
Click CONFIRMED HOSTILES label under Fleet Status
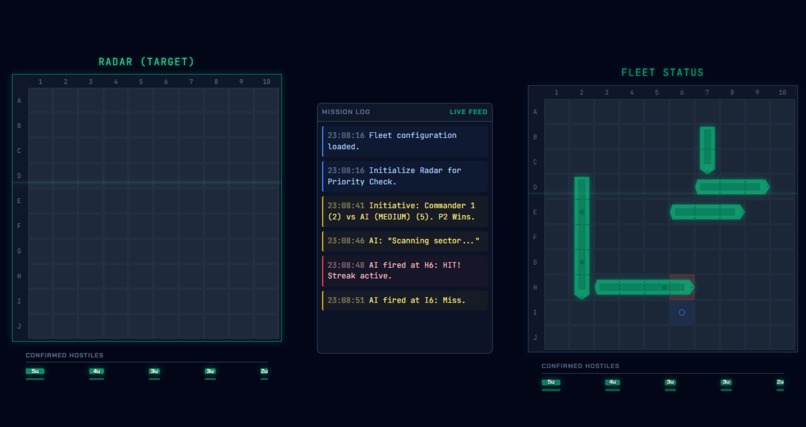pyautogui.click(x=580, y=366)
